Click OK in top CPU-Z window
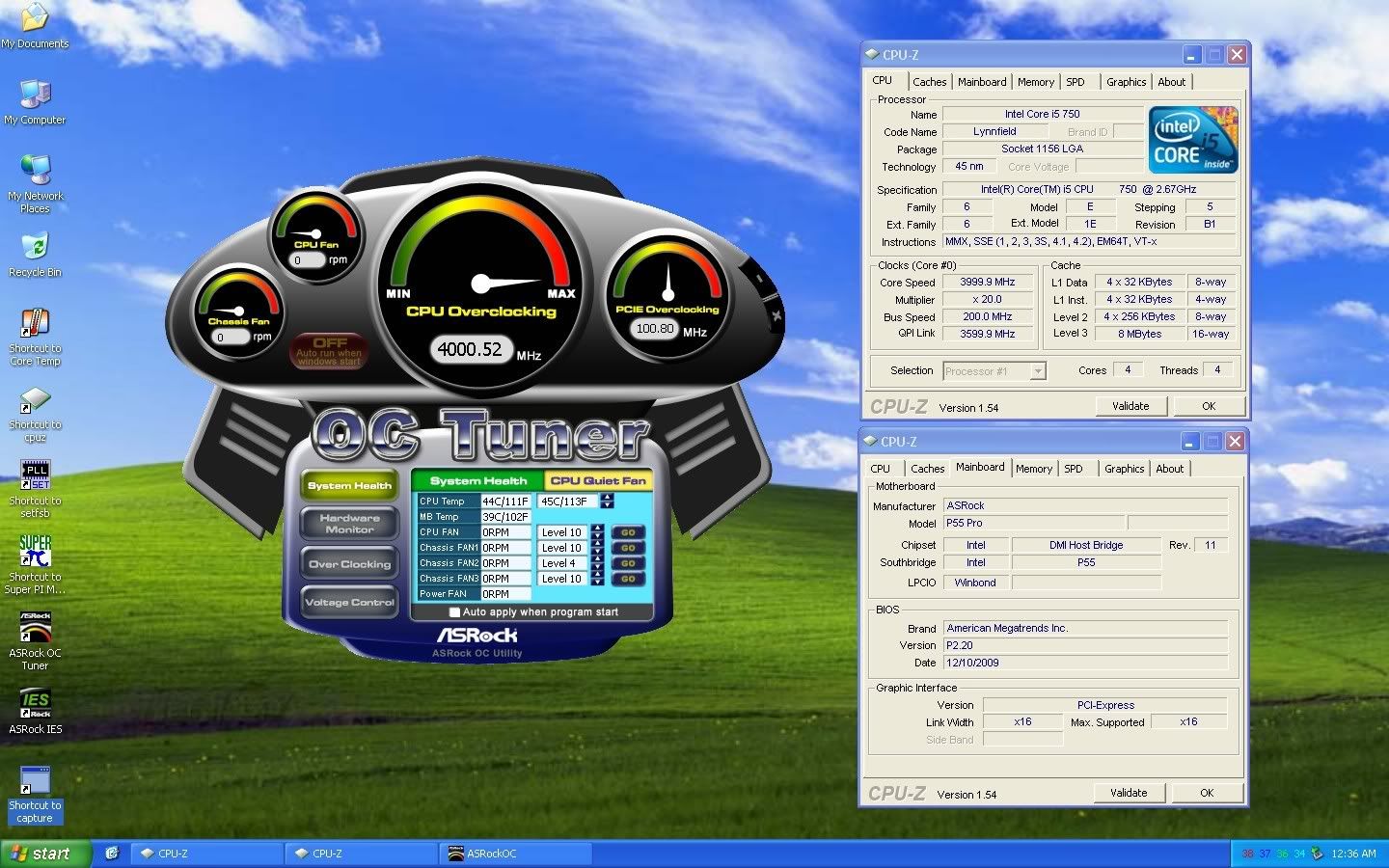The height and width of the screenshot is (868, 1389). pos(1208,406)
